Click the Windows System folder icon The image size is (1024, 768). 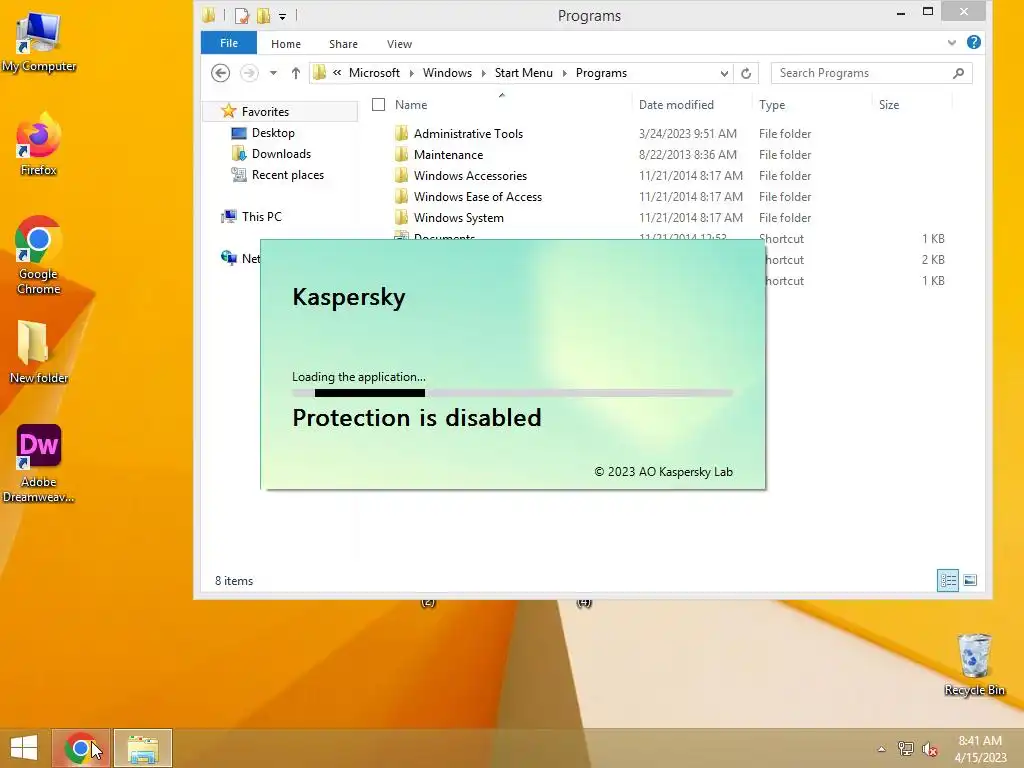402,217
